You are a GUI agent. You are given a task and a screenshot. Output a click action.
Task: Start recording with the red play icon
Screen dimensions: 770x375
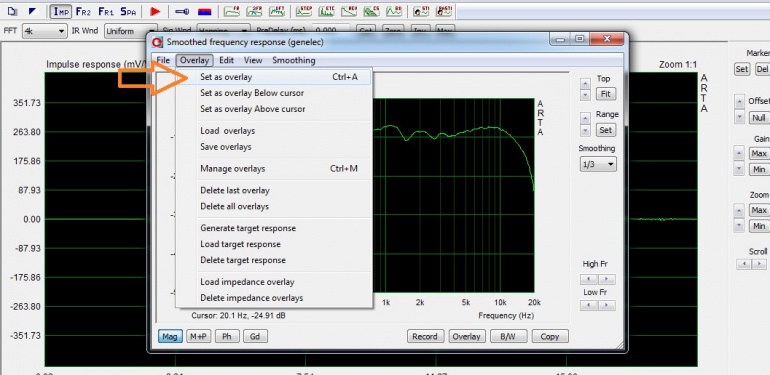point(155,11)
